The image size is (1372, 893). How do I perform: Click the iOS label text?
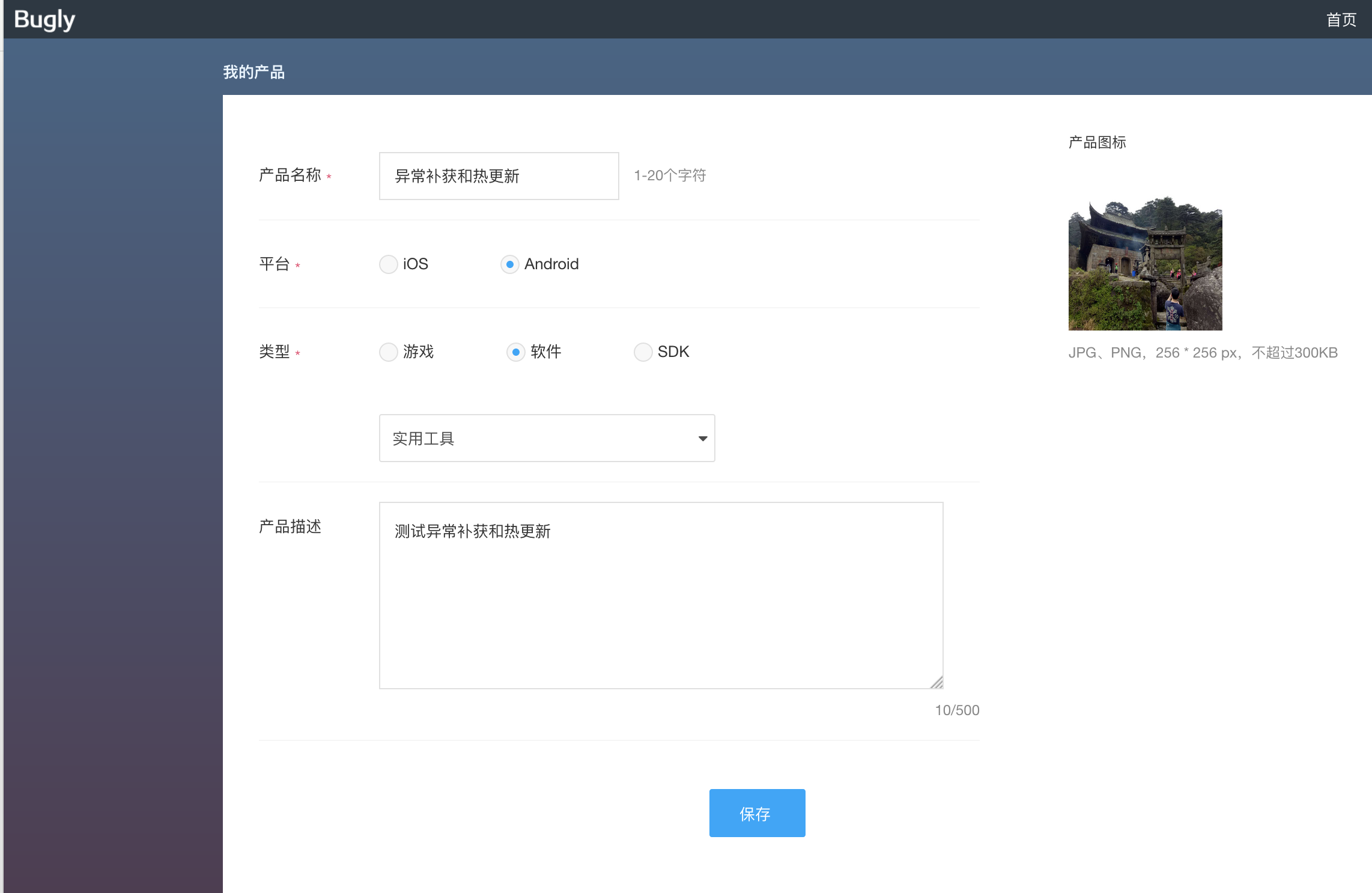click(416, 264)
